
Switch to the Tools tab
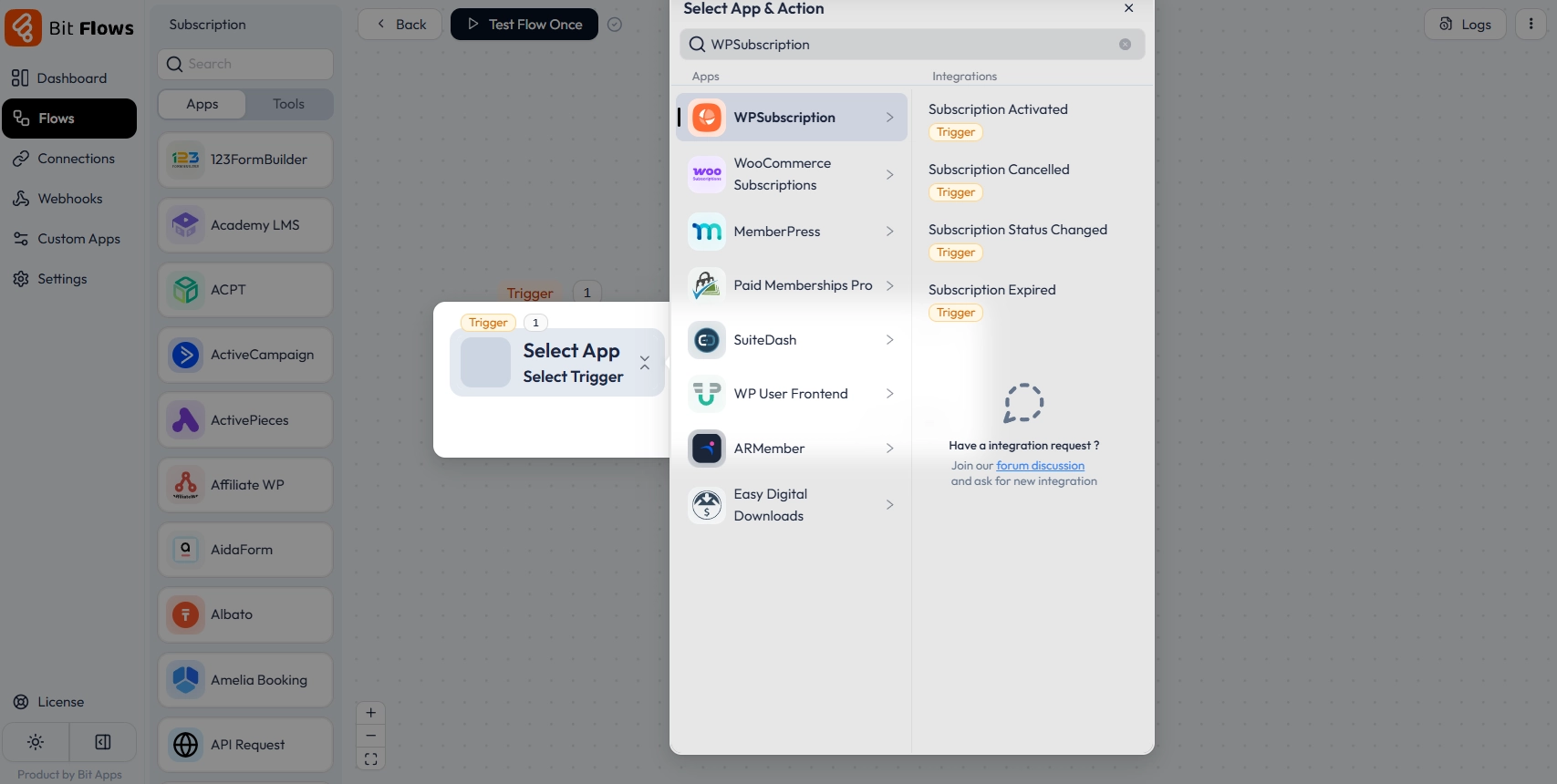(x=289, y=104)
